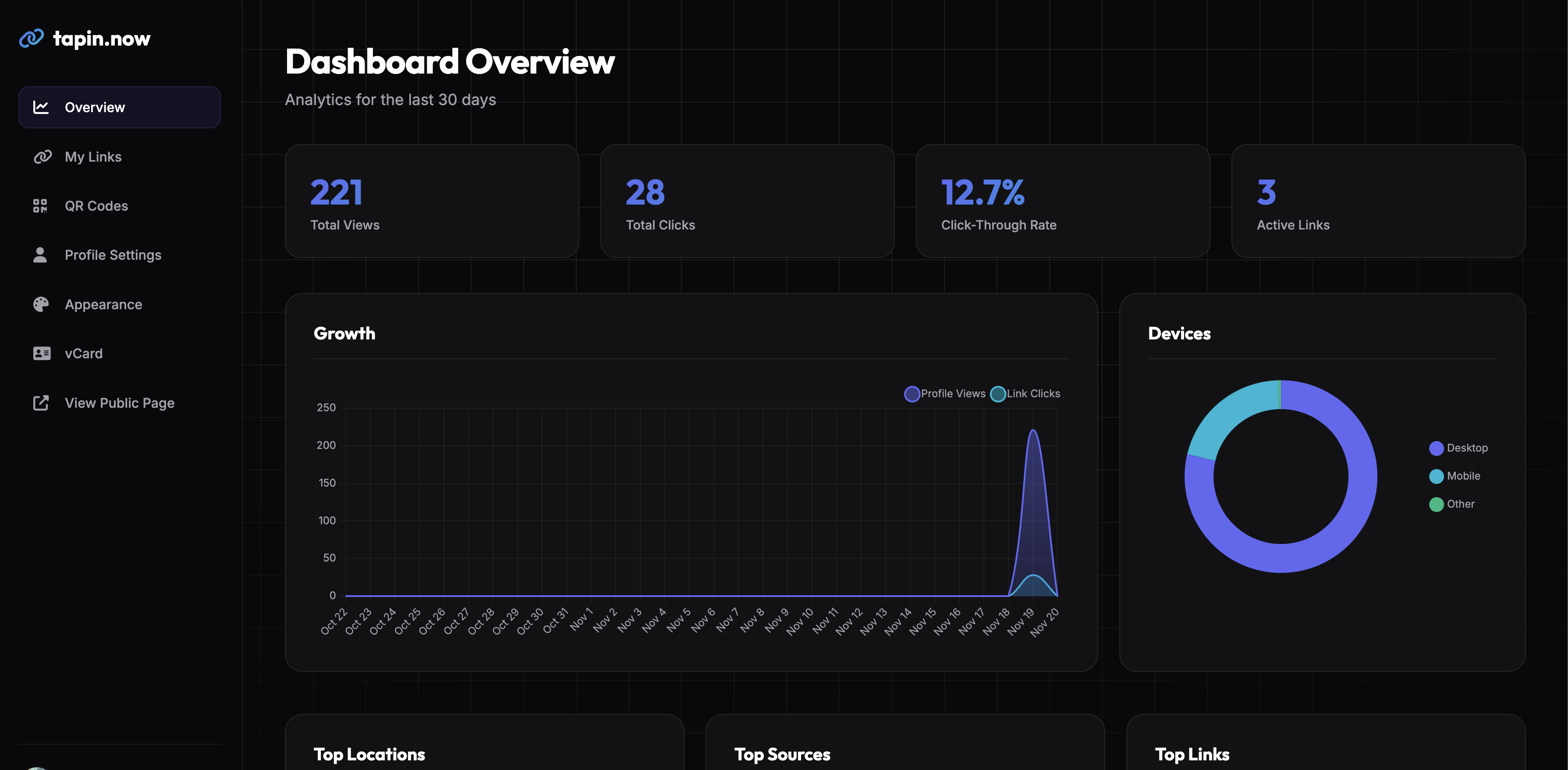
Task: Click 'Analytics for the last 30 days' subtitle
Action: click(390, 100)
